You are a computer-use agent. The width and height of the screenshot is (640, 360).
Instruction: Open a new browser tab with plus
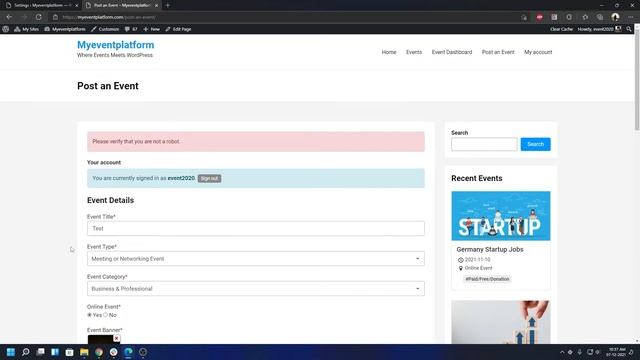pyautogui.click(x=167, y=5)
